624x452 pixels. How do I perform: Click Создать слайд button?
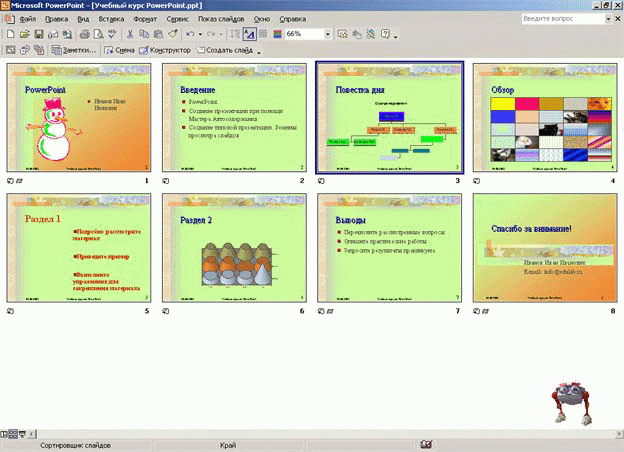pyautogui.click(x=225, y=50)
